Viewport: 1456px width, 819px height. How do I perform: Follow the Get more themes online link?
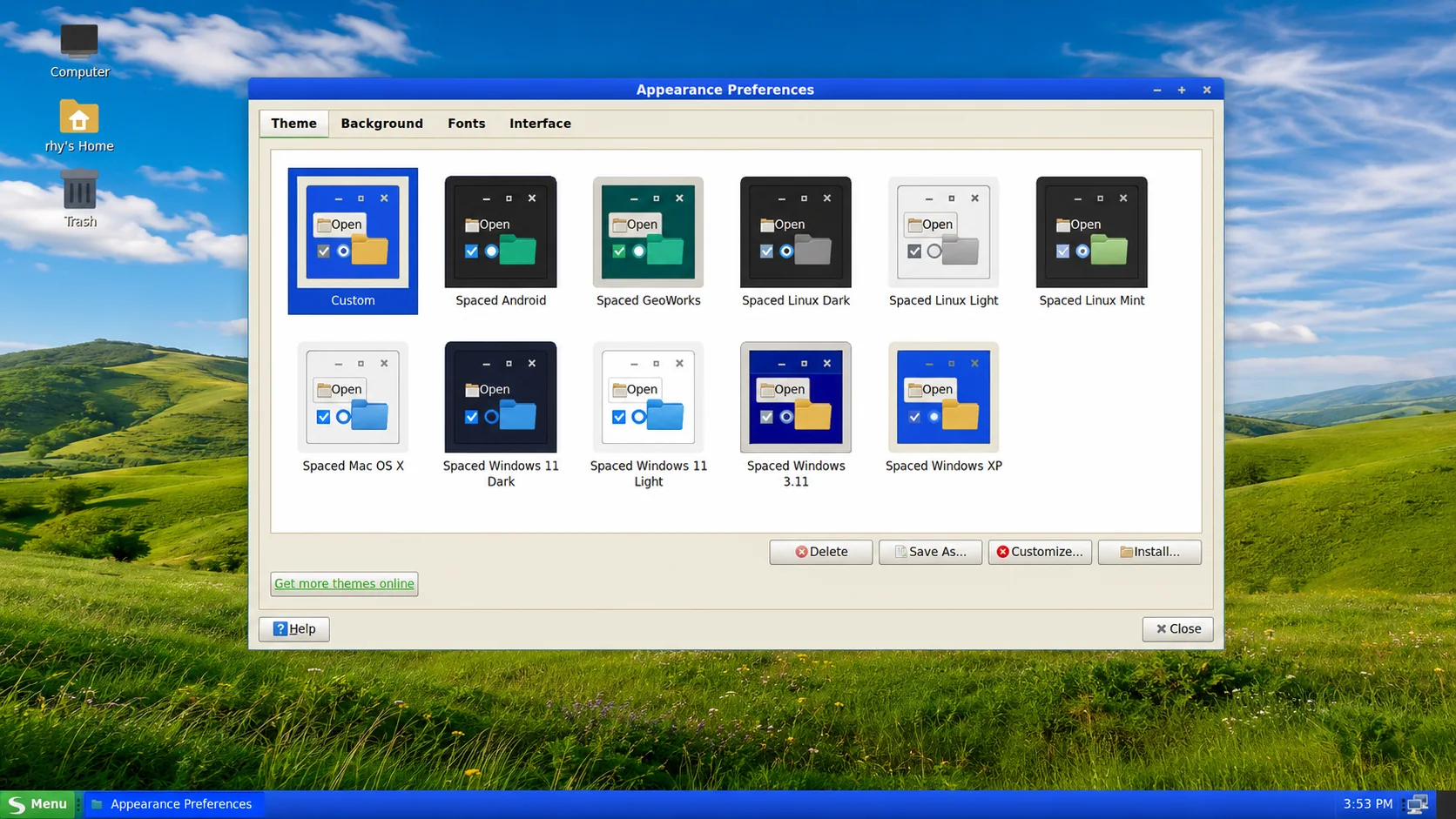click(x=344, y=584)
